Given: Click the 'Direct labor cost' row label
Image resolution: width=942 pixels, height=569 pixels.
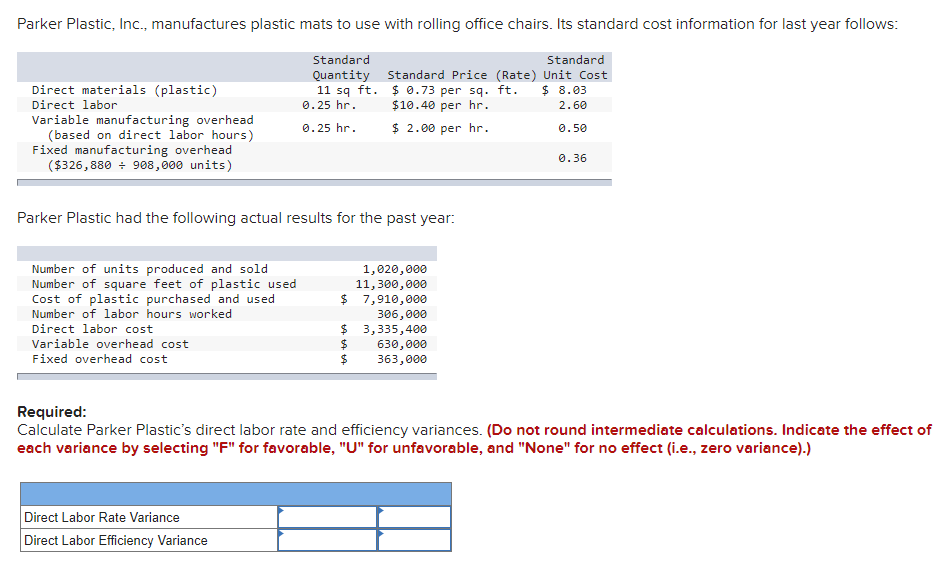Looking at the screenshot, I should click(x=93, y=329).
